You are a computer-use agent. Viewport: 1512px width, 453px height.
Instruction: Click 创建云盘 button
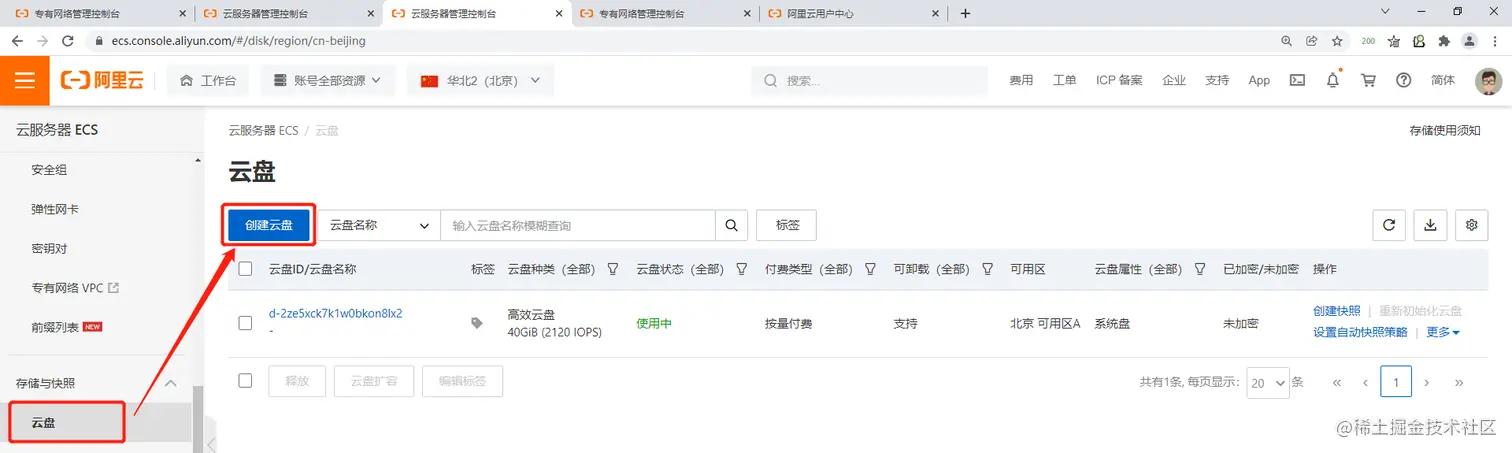click(269, 225)
